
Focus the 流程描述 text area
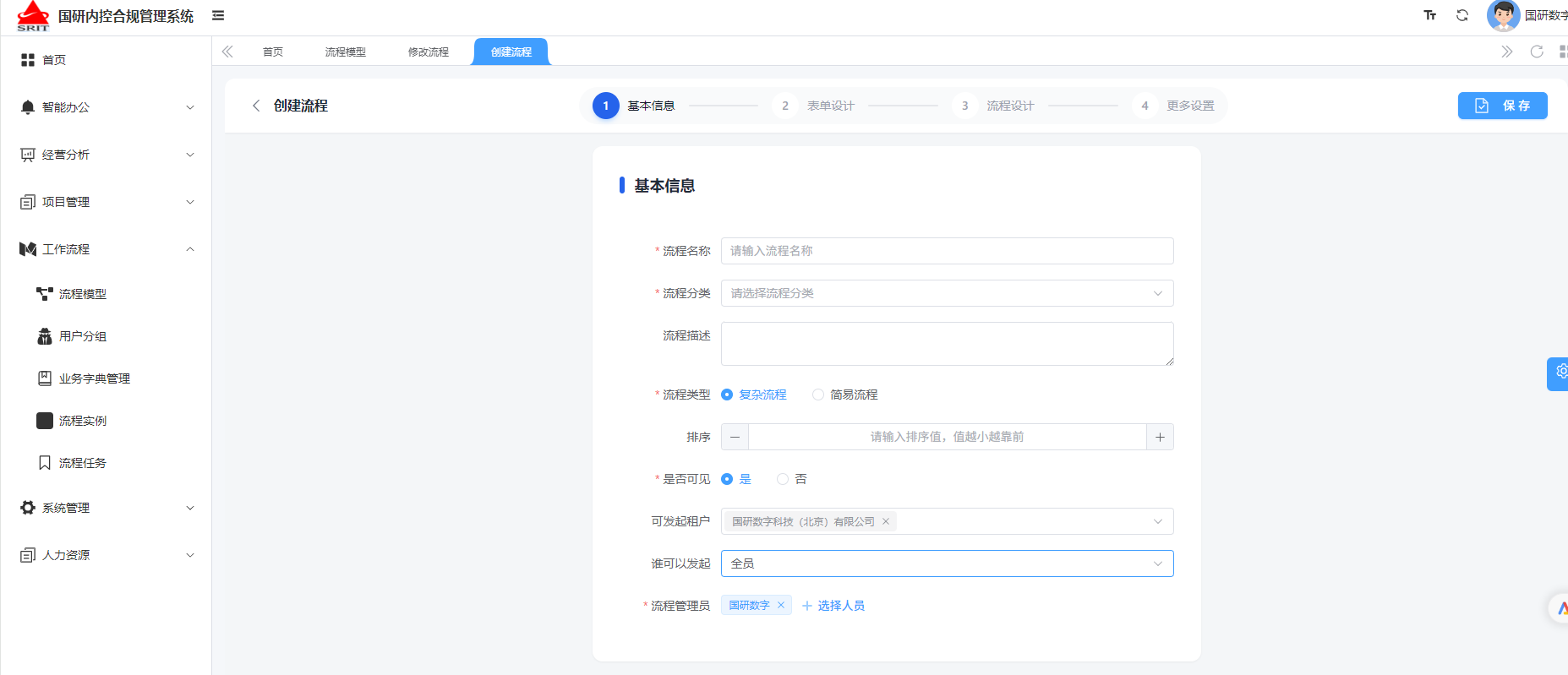[x=947, y=344]
